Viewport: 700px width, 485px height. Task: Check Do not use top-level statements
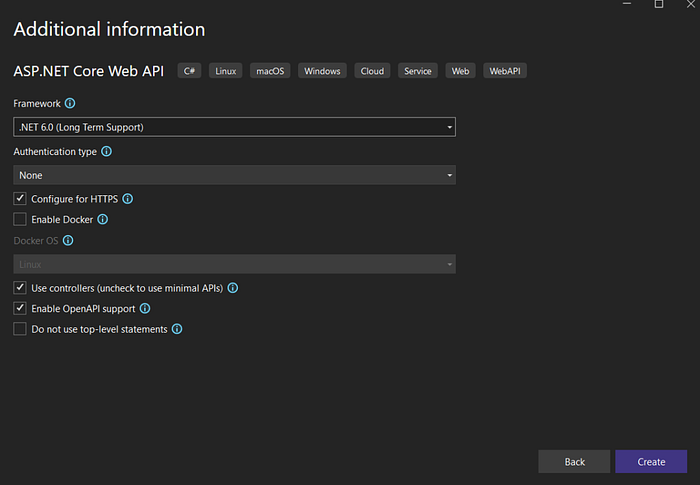[20, 329]
